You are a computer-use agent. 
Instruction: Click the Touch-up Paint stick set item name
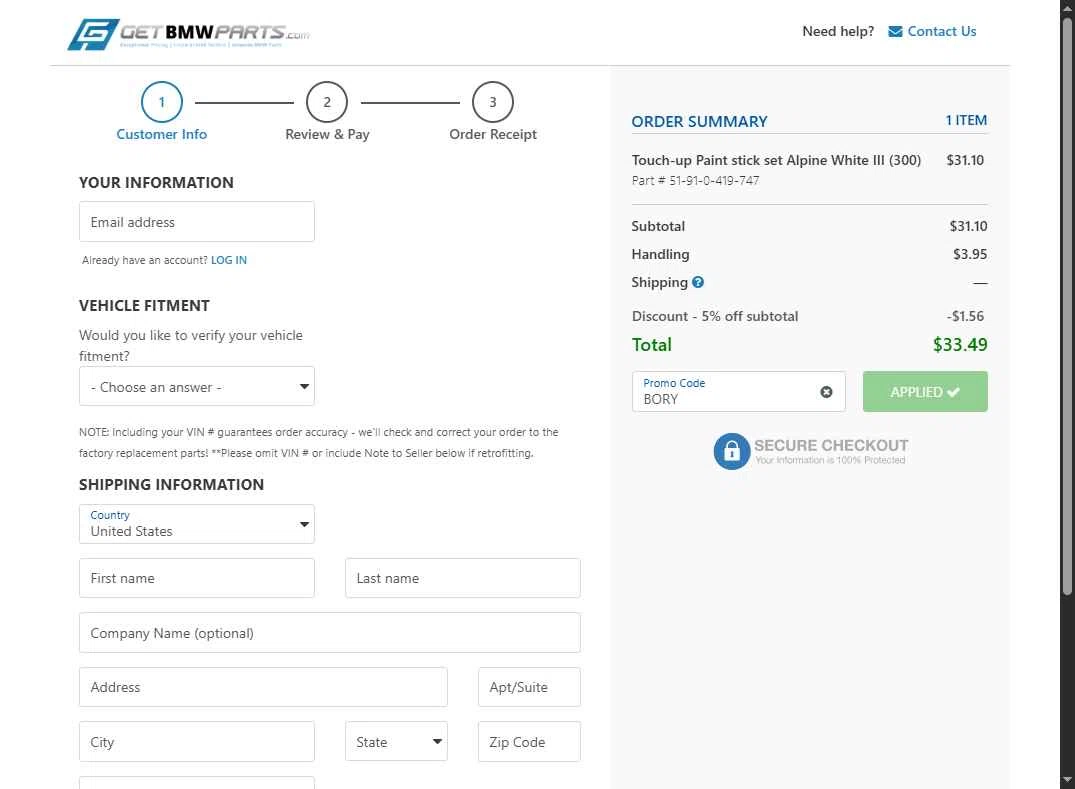(x=776, y=160)
